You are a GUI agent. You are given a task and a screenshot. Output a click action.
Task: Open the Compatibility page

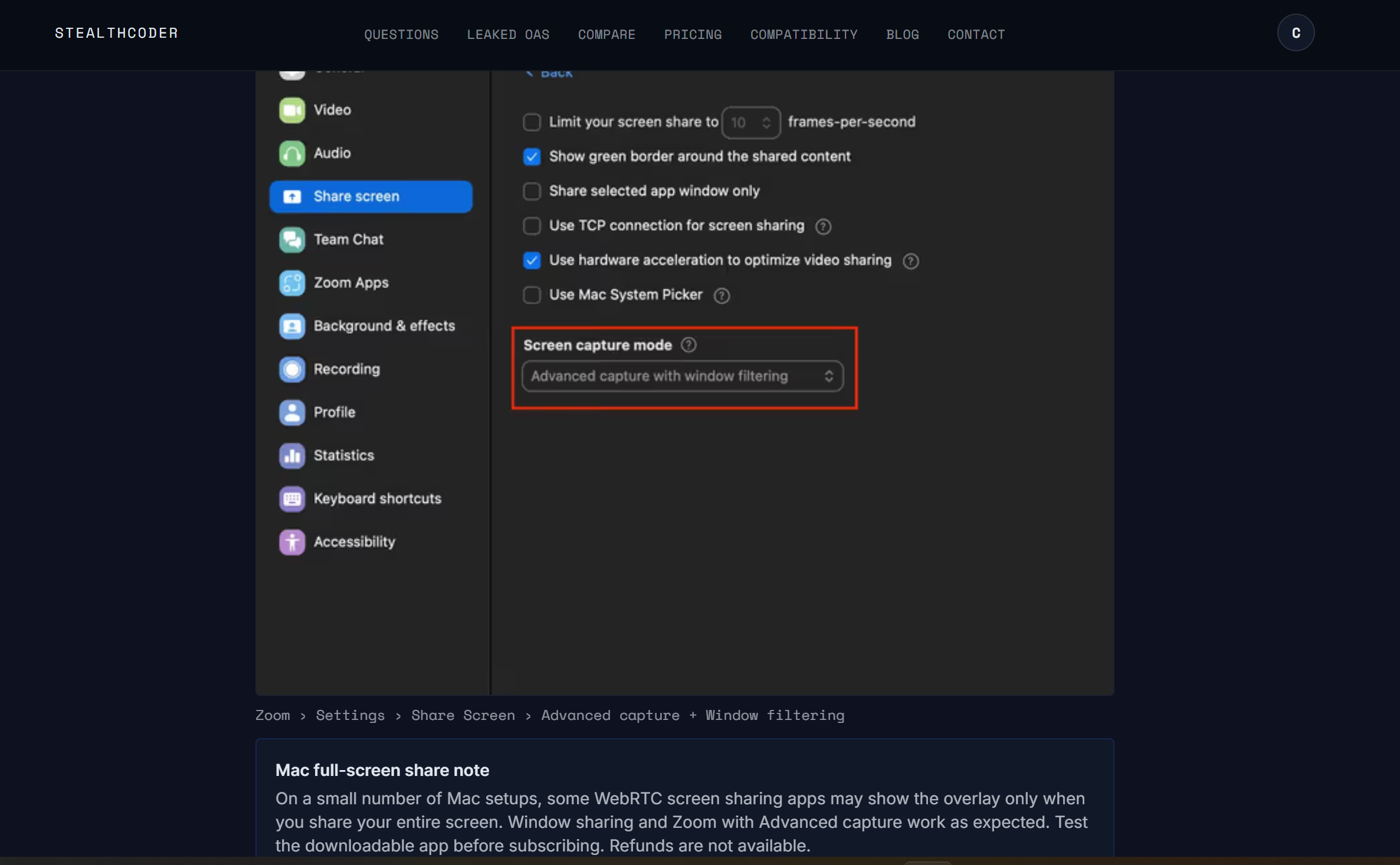click(804, 34)
